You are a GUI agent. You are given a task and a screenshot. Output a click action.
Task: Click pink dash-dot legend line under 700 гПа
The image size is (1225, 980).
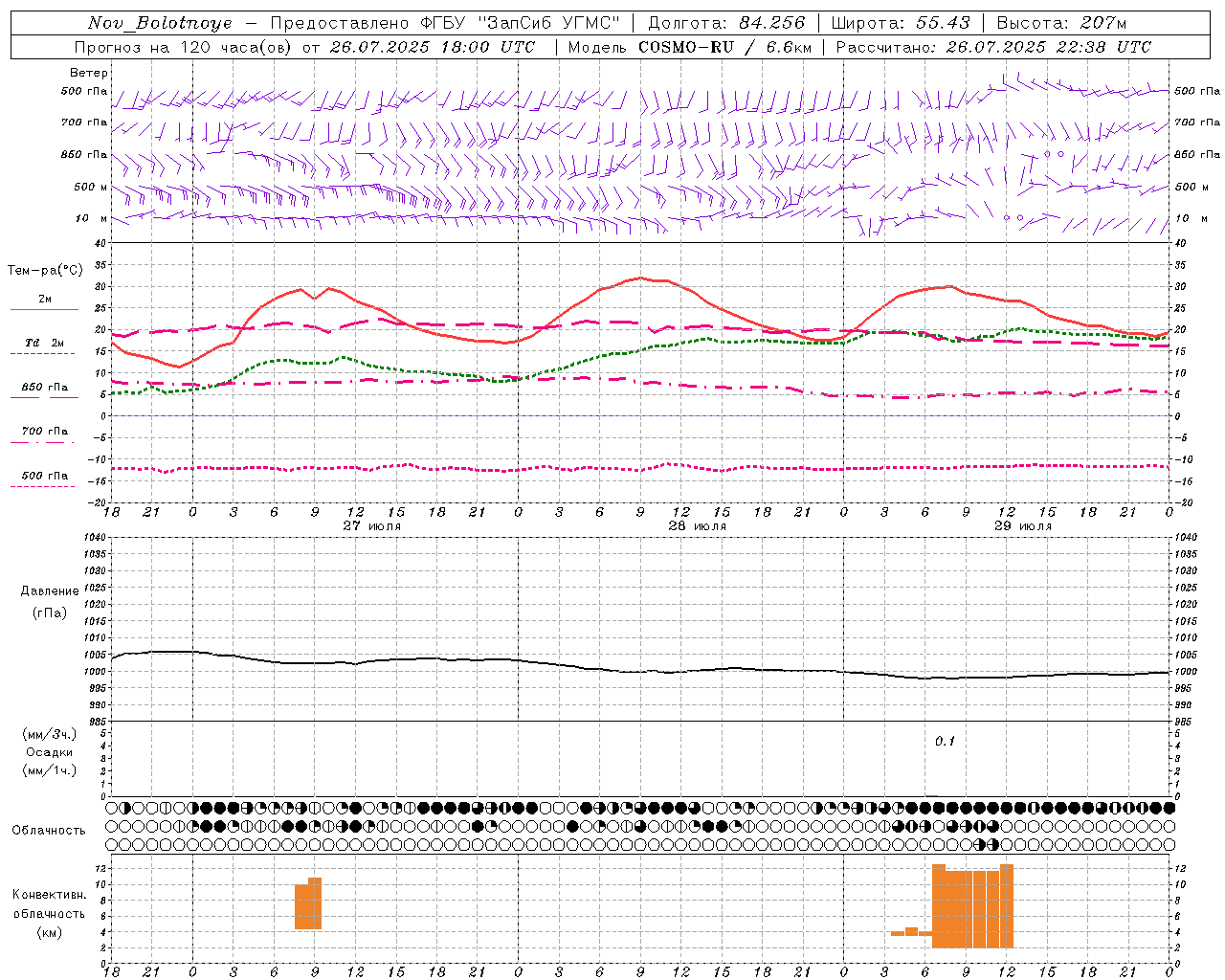coord(42,442)
